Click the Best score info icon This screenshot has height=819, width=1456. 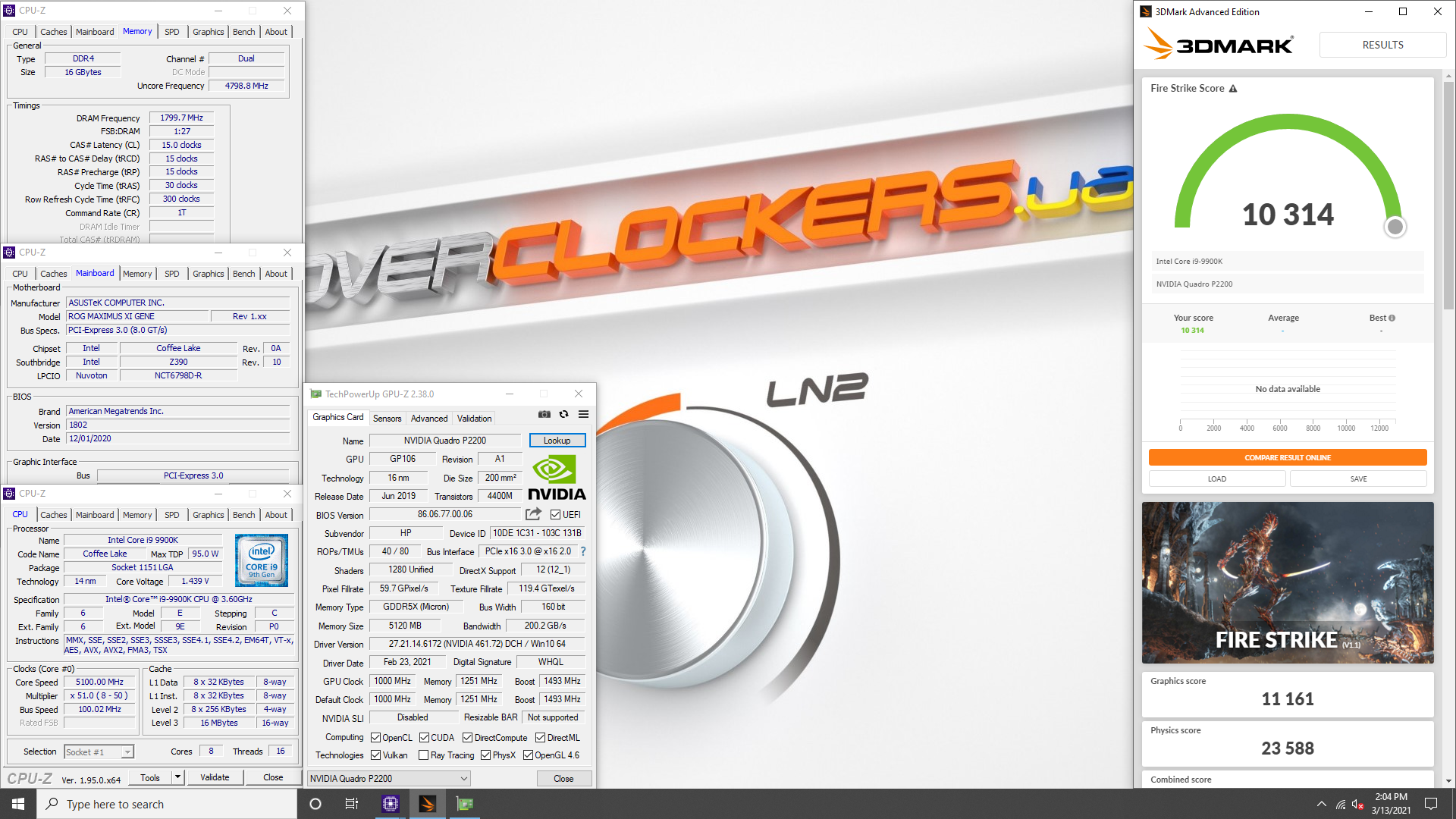click(x=1392, y=318)
